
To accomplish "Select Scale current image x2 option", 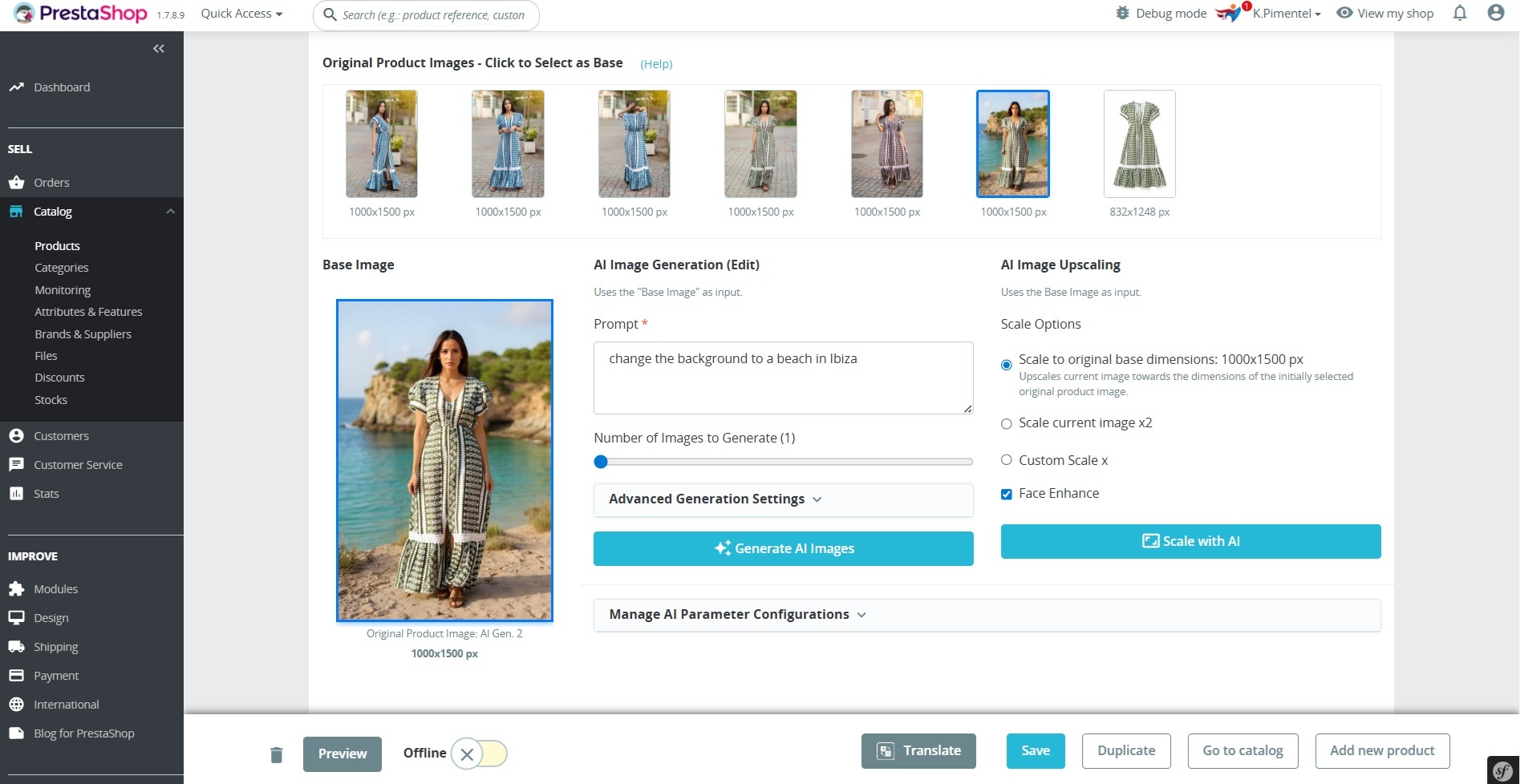I will 1007,423.
